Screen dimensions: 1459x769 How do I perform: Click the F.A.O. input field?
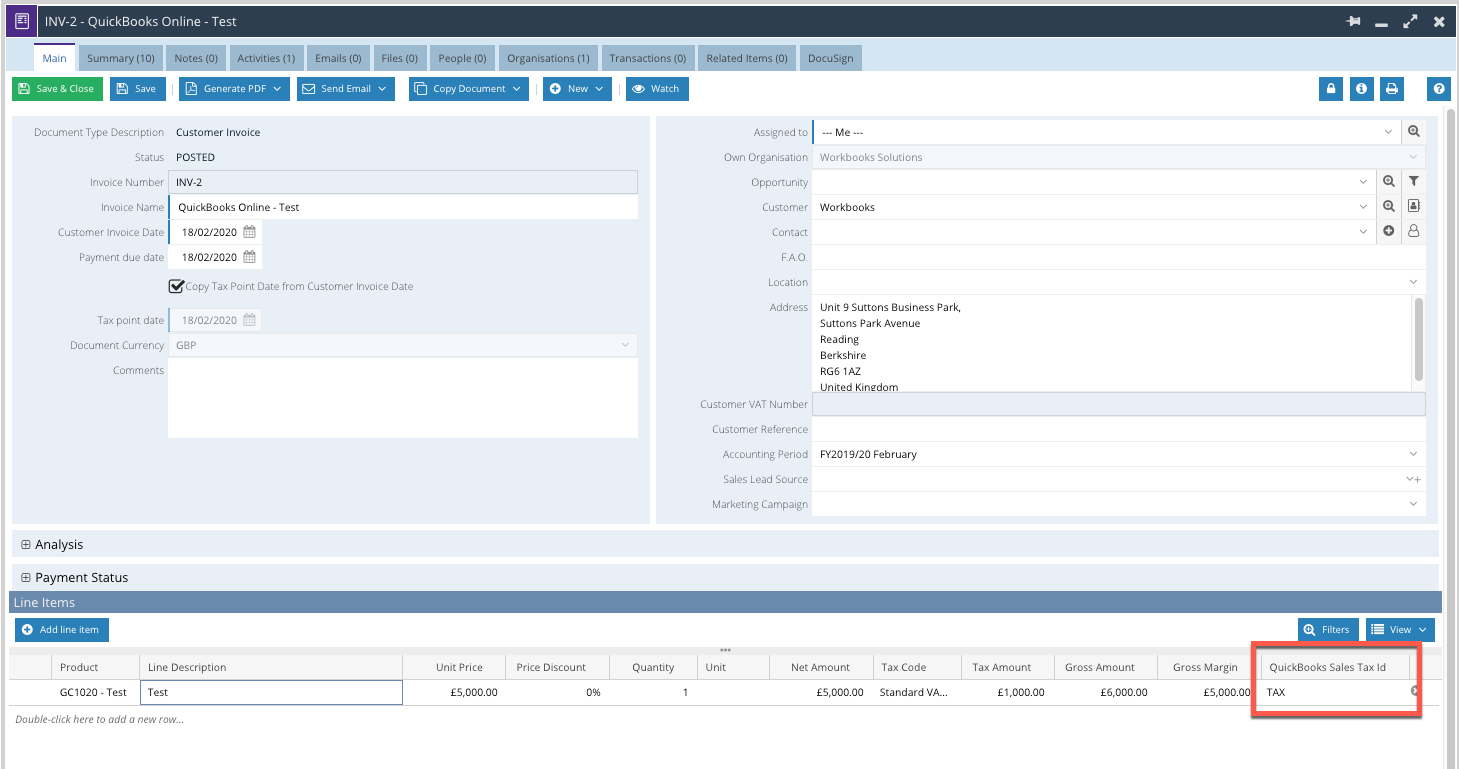point(1118,257)
